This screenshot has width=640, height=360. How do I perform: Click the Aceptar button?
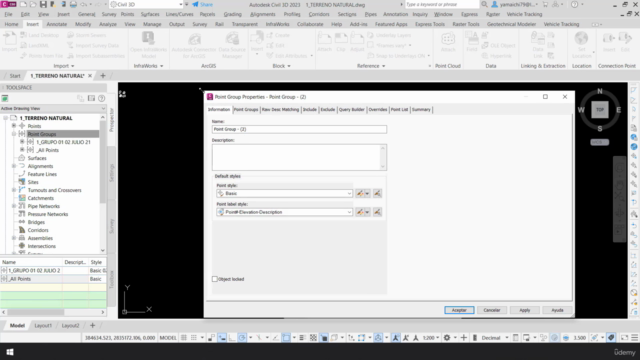point(459,310)
